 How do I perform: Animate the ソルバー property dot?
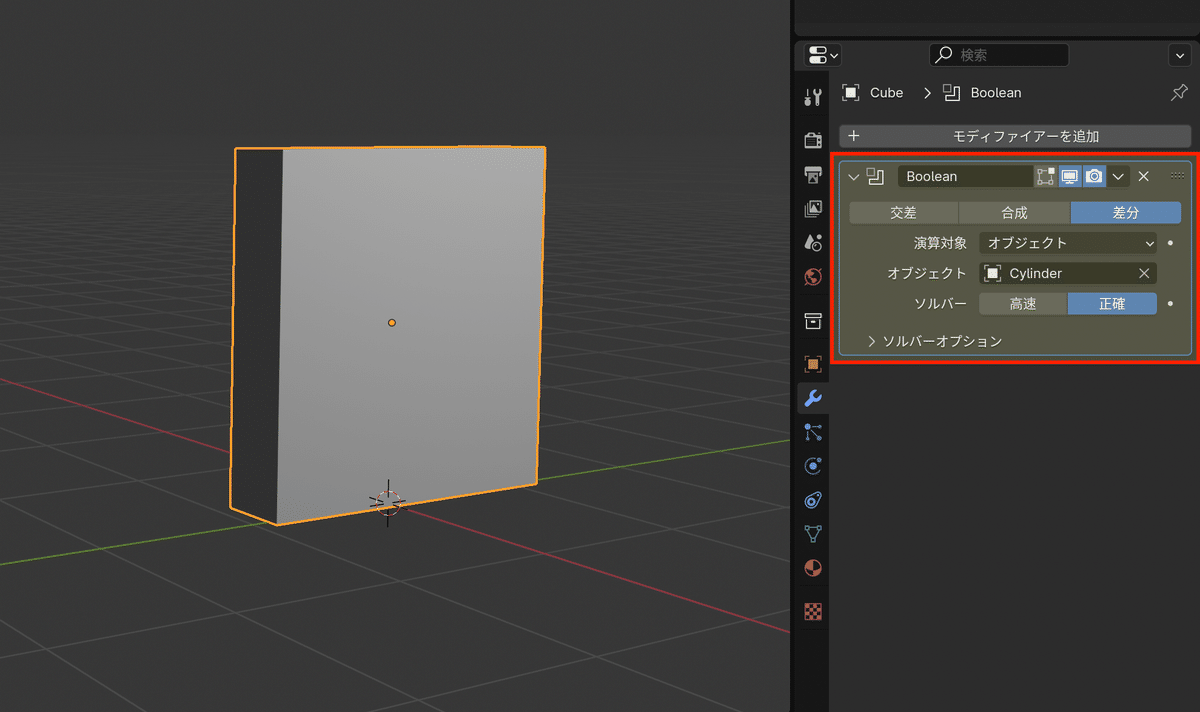coord(1170,304)
